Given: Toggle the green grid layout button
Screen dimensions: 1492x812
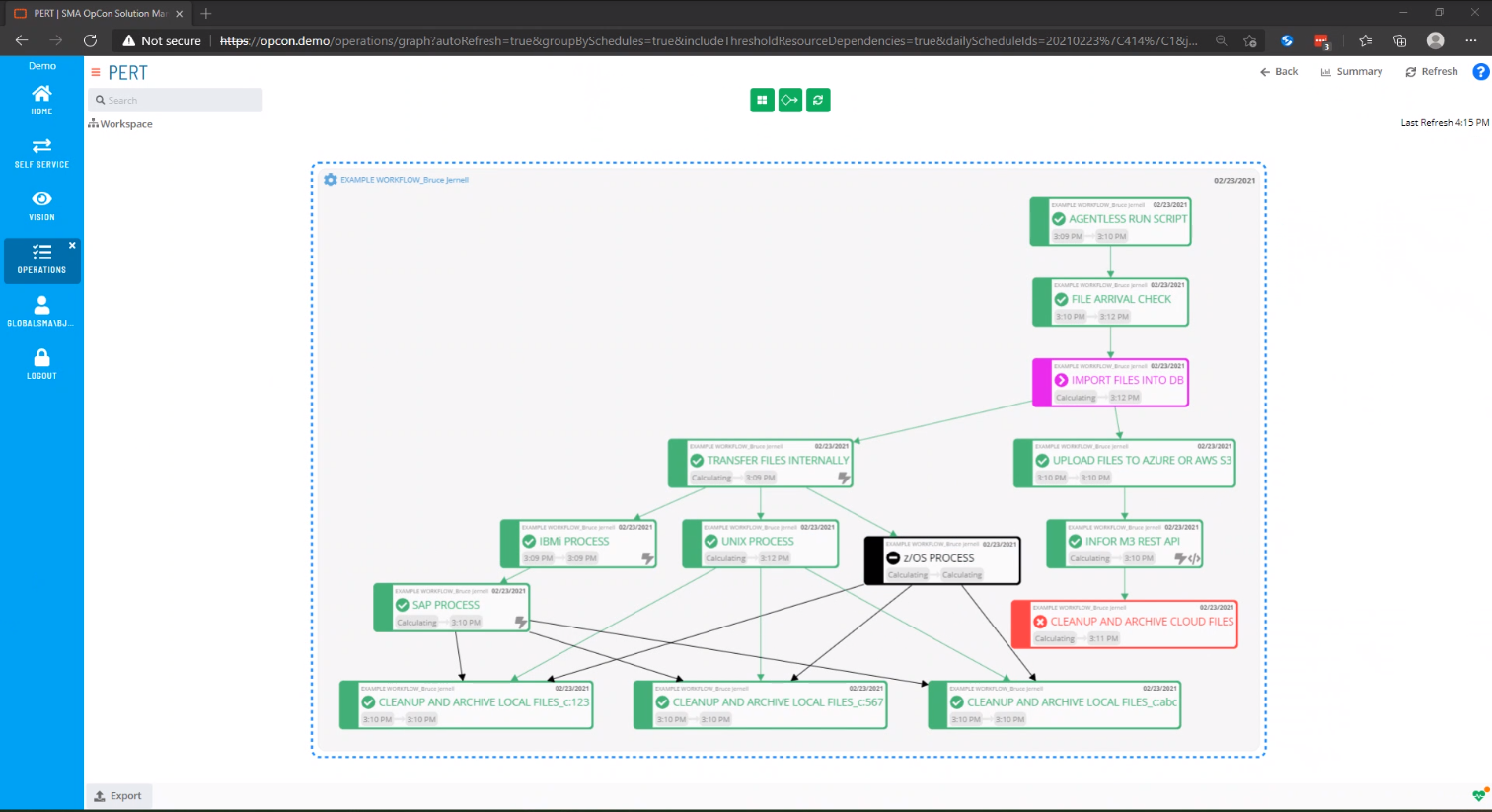Looking at the screenshot, I should tap(762, 100).
